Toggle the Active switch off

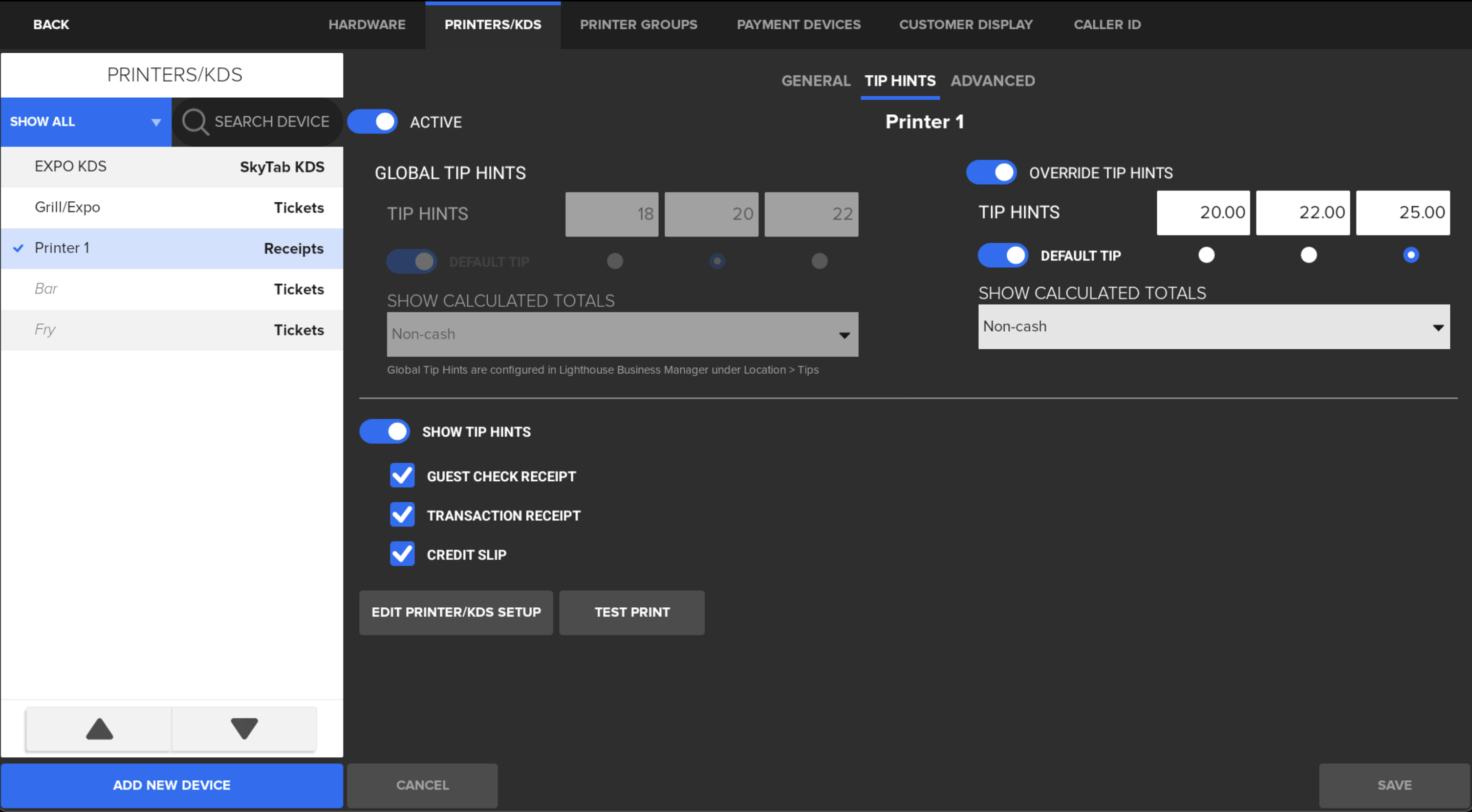pyautogui.click(x=372, y=122)
